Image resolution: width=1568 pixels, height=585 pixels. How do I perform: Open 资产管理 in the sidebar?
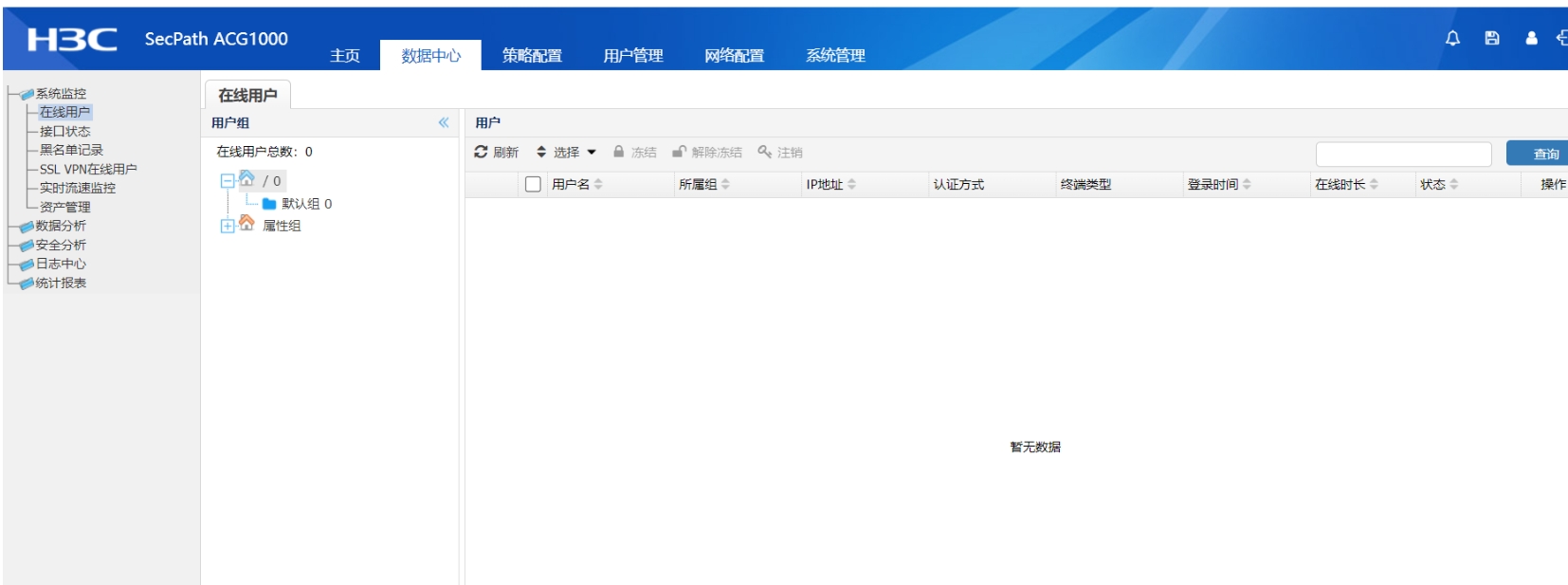click(x=64, y=207)
